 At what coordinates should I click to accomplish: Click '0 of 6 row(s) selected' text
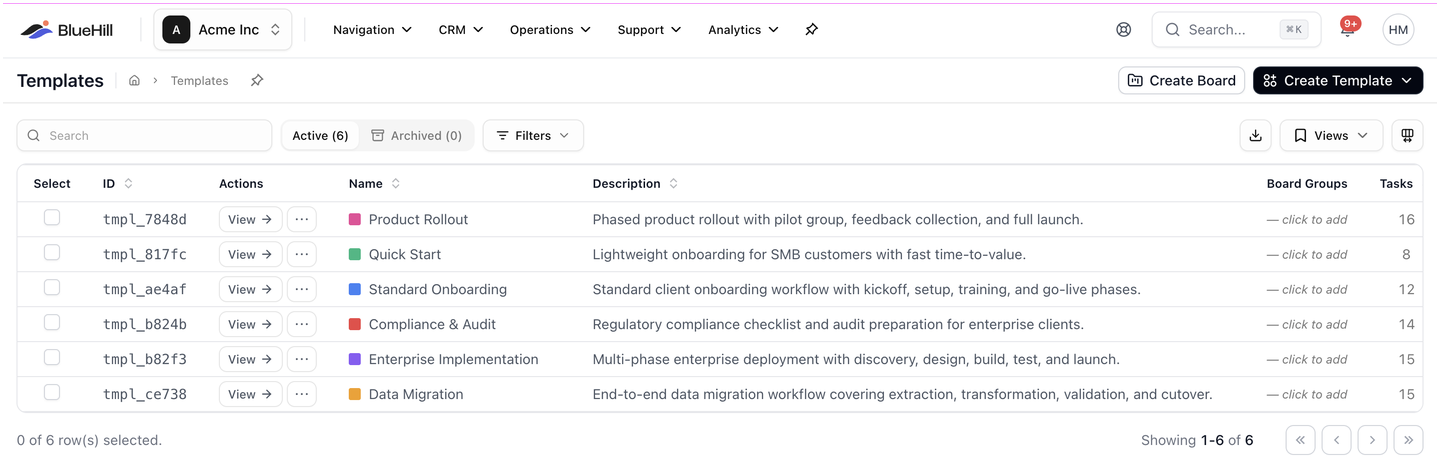coord(89,440)
